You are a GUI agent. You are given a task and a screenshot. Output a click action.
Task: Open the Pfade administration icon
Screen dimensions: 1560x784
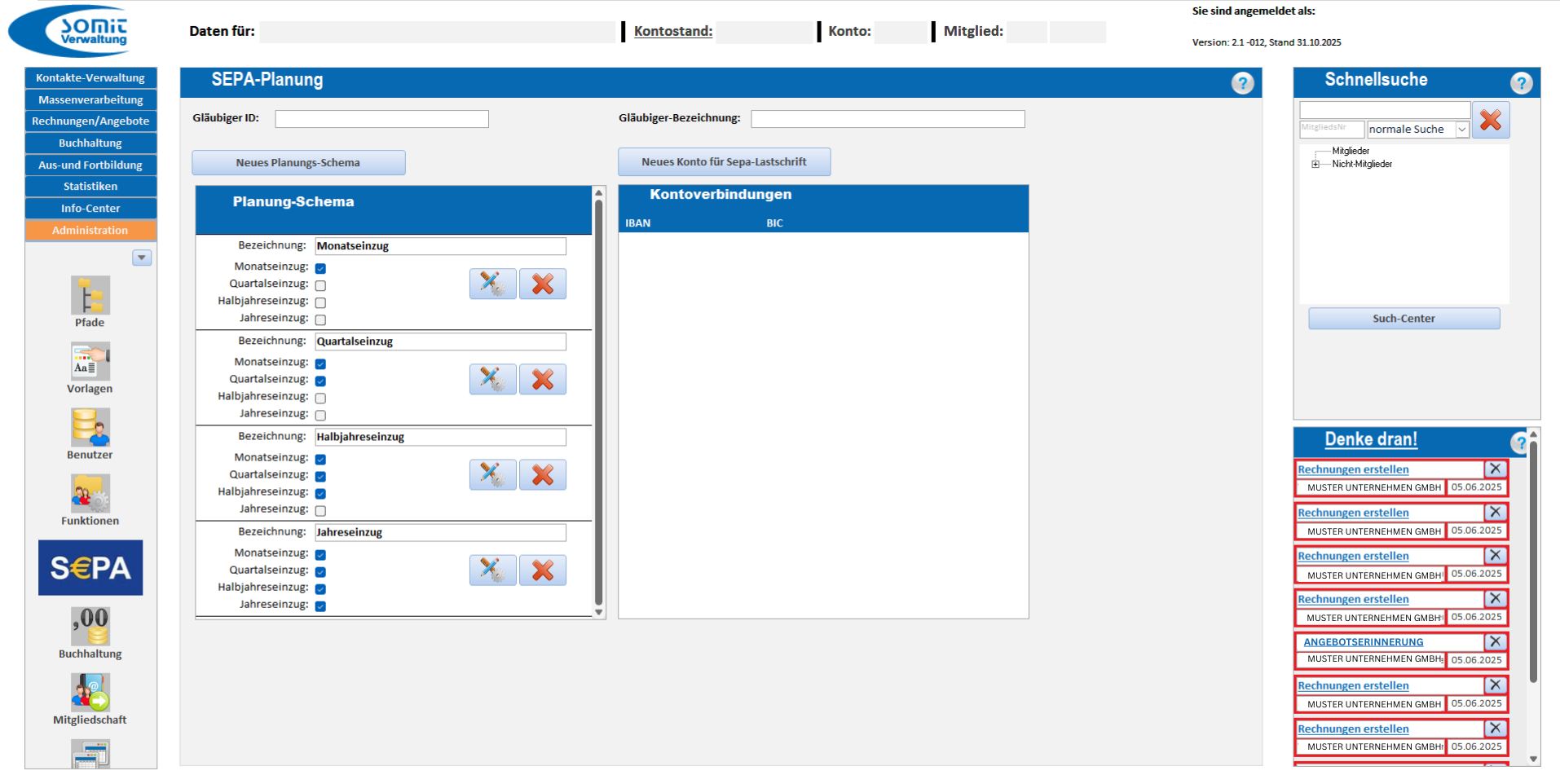tap(90, 297)
